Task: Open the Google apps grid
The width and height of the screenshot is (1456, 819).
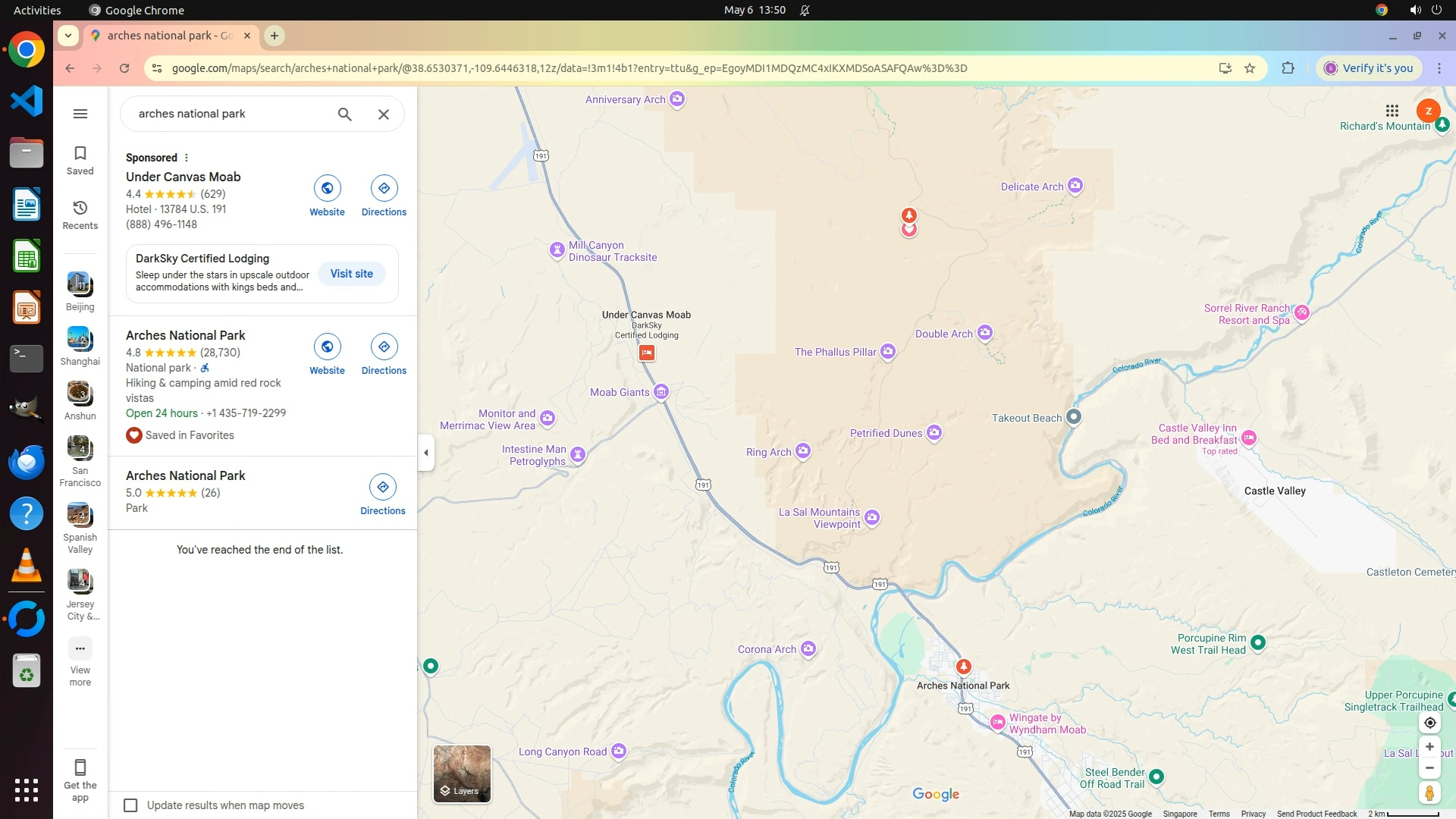Action: click(x=1392, y=111)
